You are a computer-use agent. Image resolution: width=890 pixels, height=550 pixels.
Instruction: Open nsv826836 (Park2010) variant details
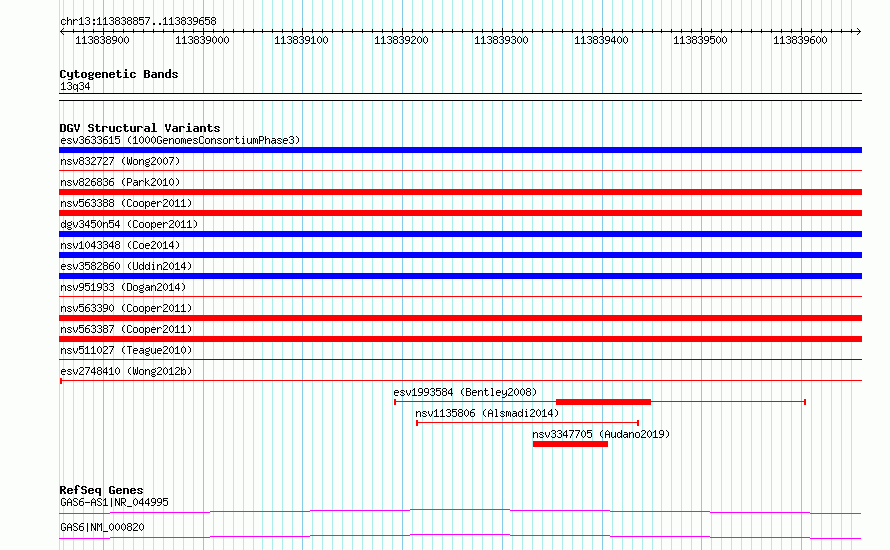[x=120, y=182]
